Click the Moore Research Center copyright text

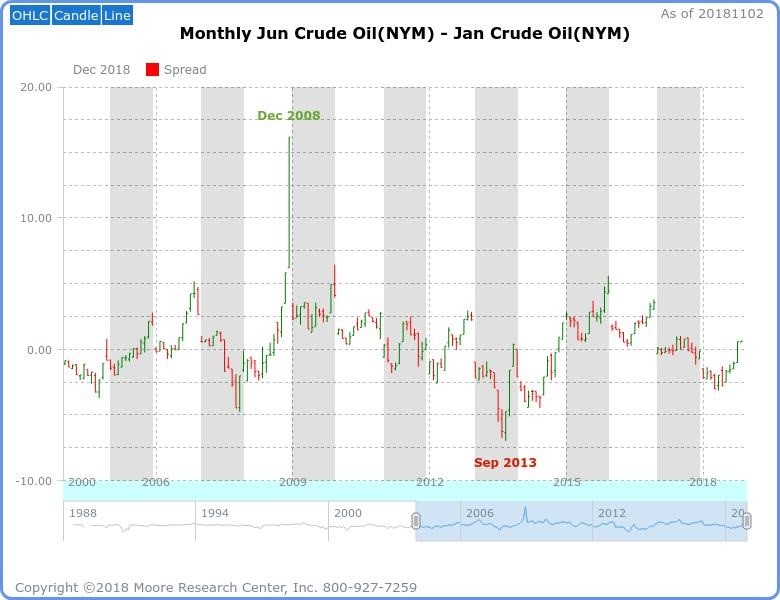(x=216, y=588)
